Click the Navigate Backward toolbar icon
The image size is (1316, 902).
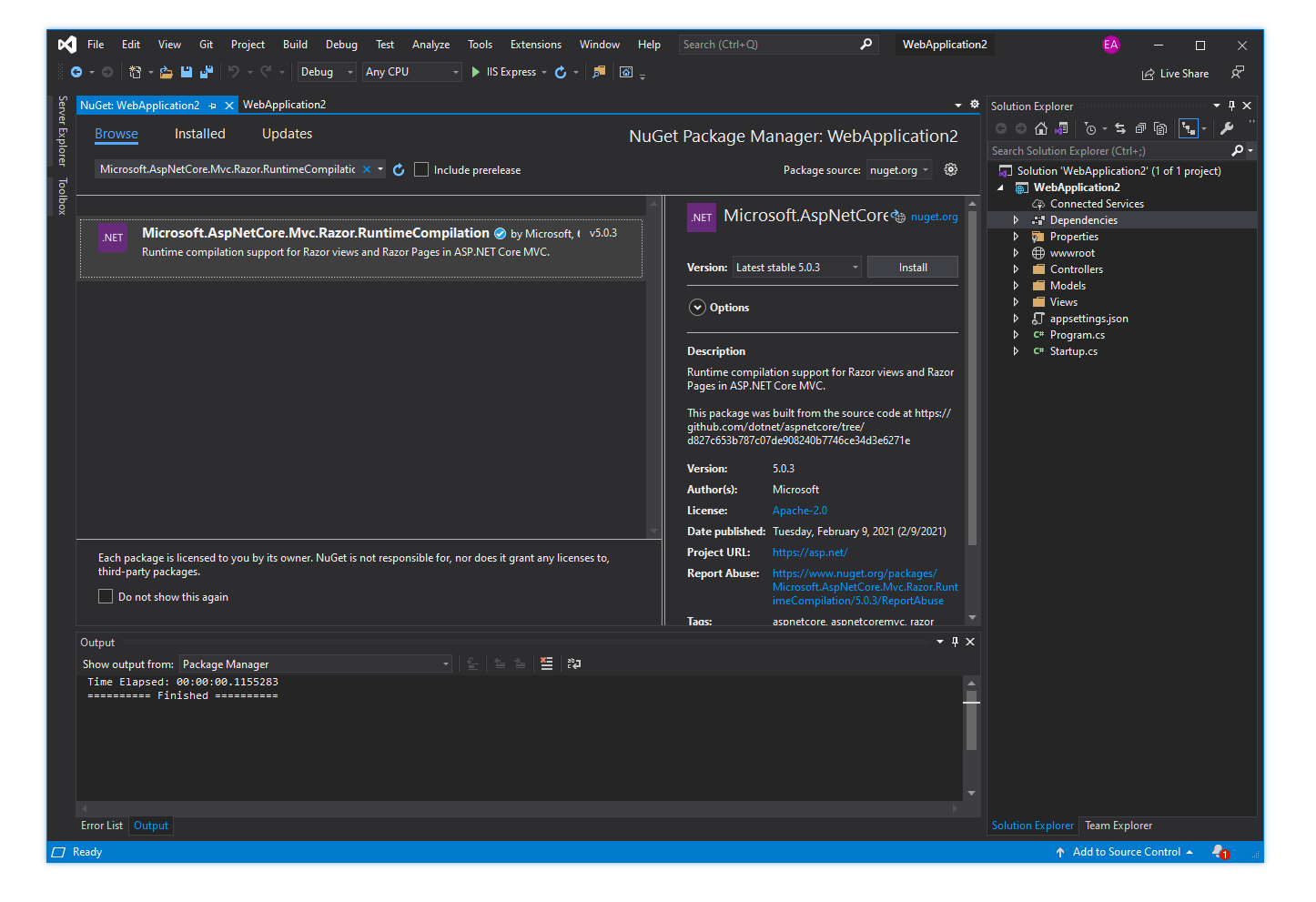tap(76, 72)
